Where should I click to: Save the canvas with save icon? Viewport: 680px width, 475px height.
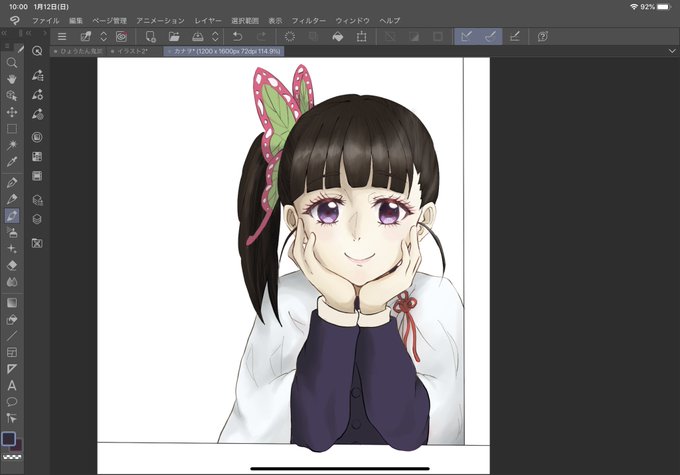pos(197,36)
